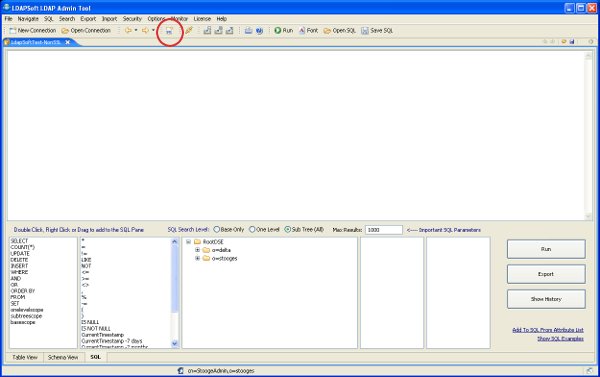Click the Open Connection toolbar button
The image size is (600, 377).
coord(86,31)
